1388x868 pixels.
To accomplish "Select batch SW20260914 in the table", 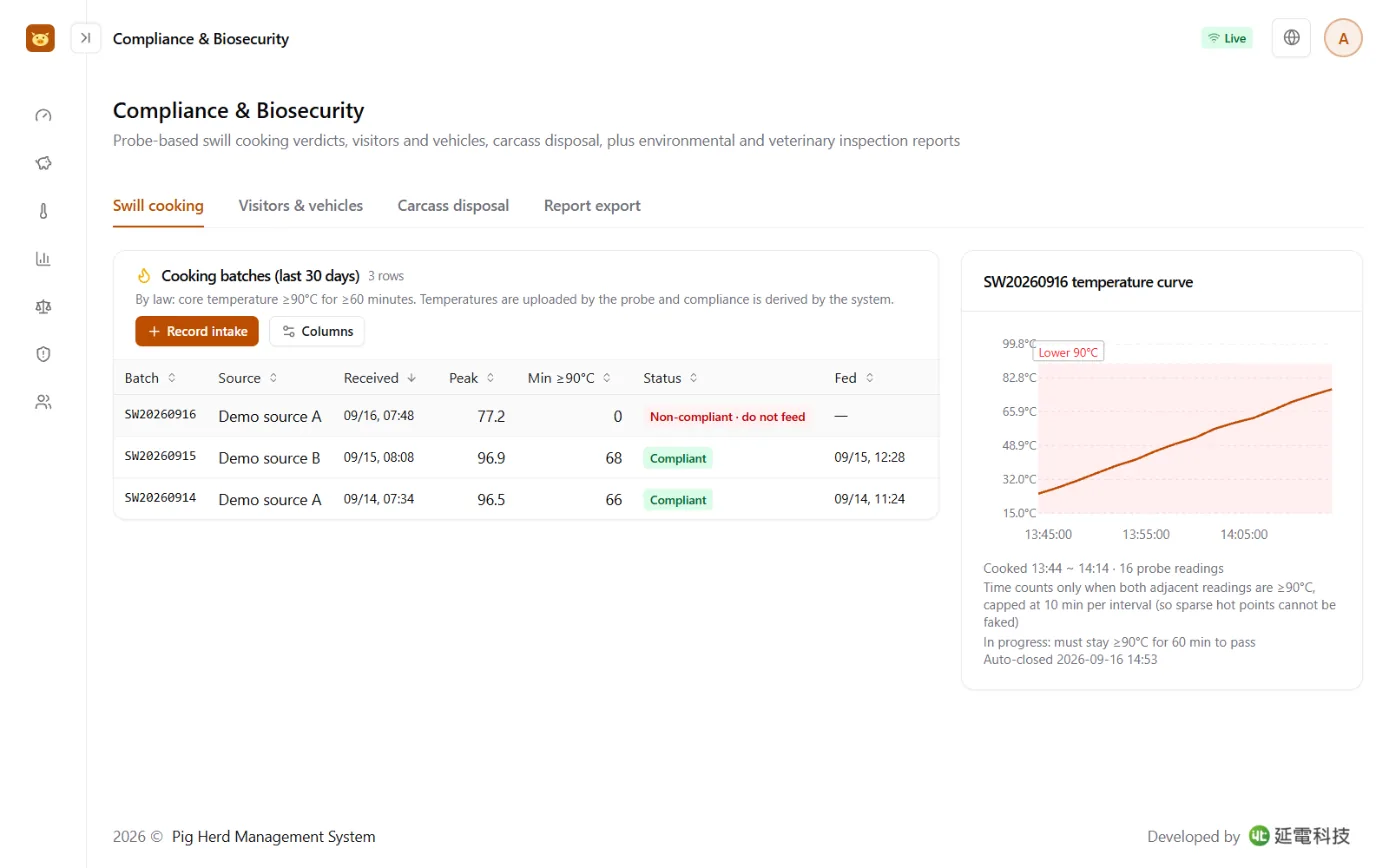I will 526,499.
